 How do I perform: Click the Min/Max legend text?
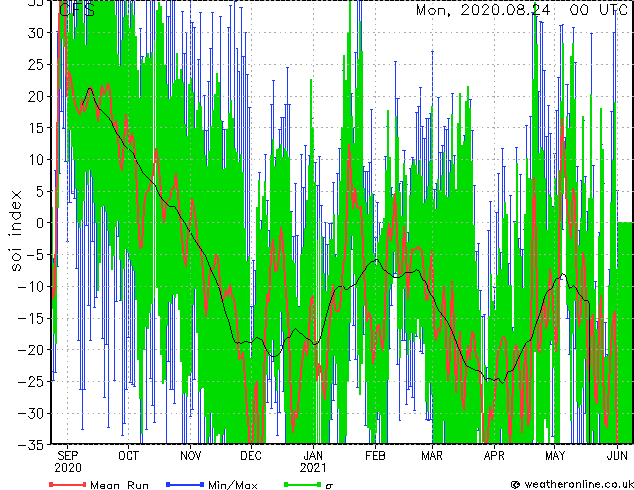click(232, 485)
